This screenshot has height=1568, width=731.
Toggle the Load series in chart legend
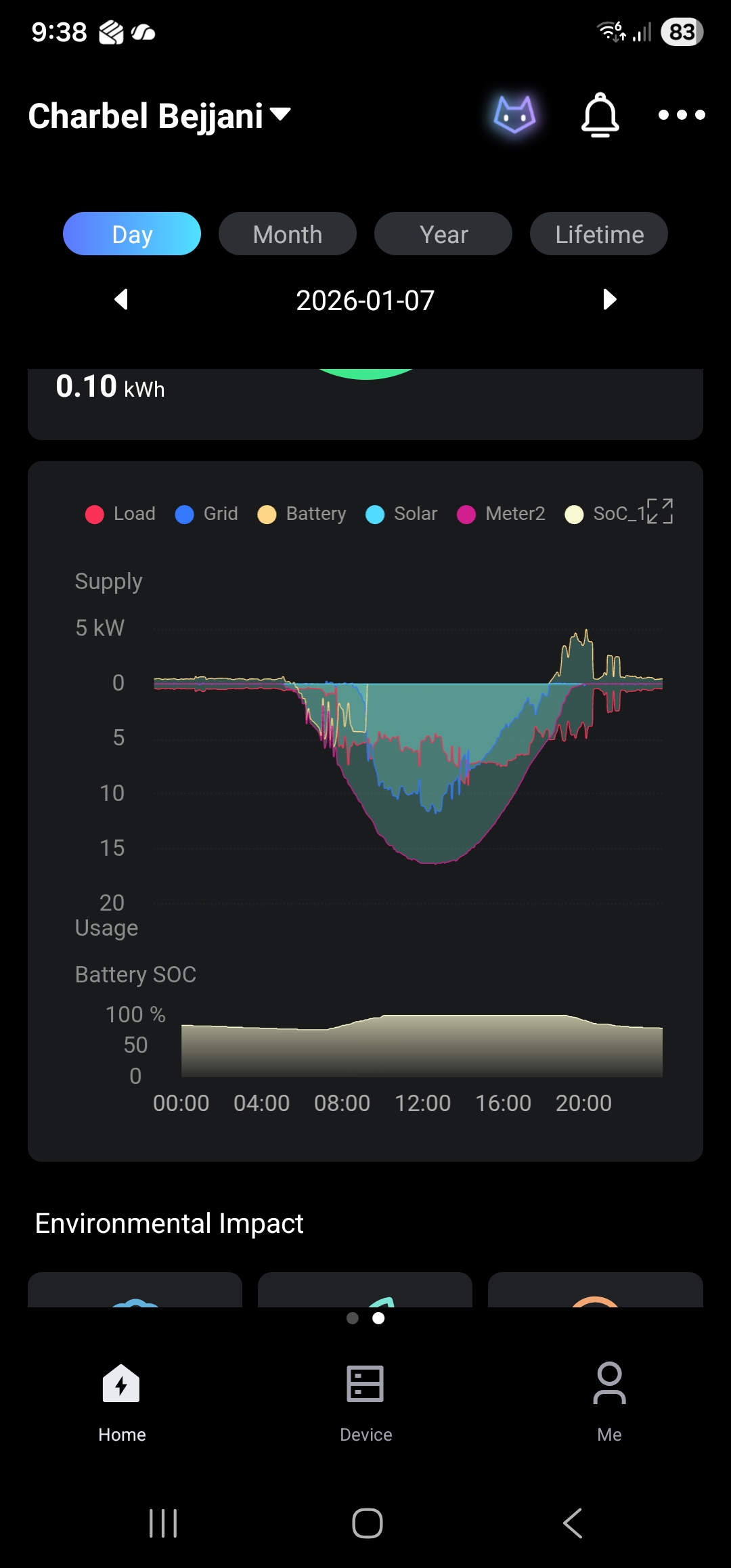[121, 514]
